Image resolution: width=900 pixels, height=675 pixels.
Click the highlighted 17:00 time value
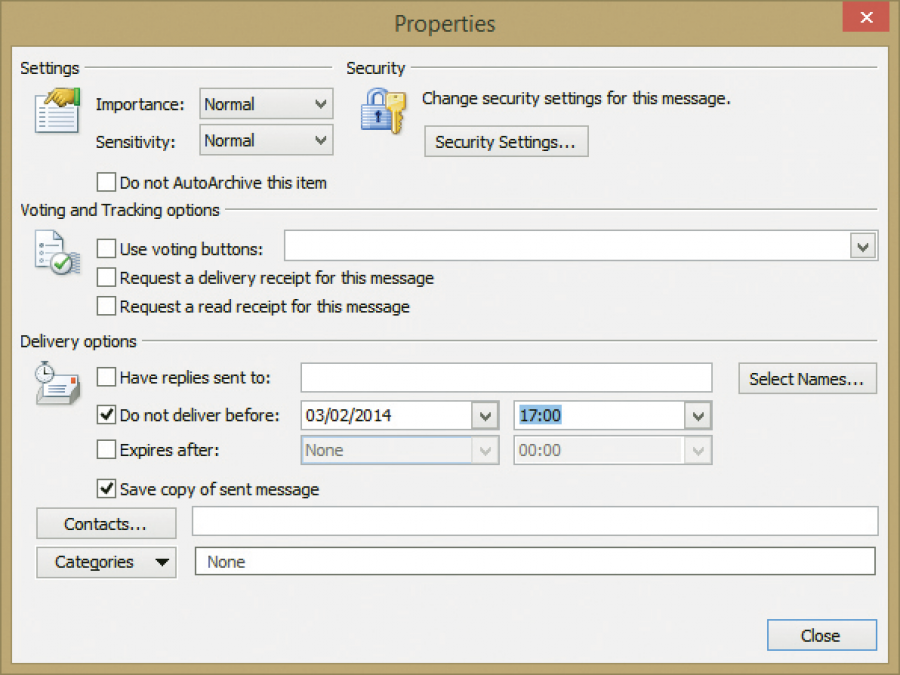coord(540,415)
